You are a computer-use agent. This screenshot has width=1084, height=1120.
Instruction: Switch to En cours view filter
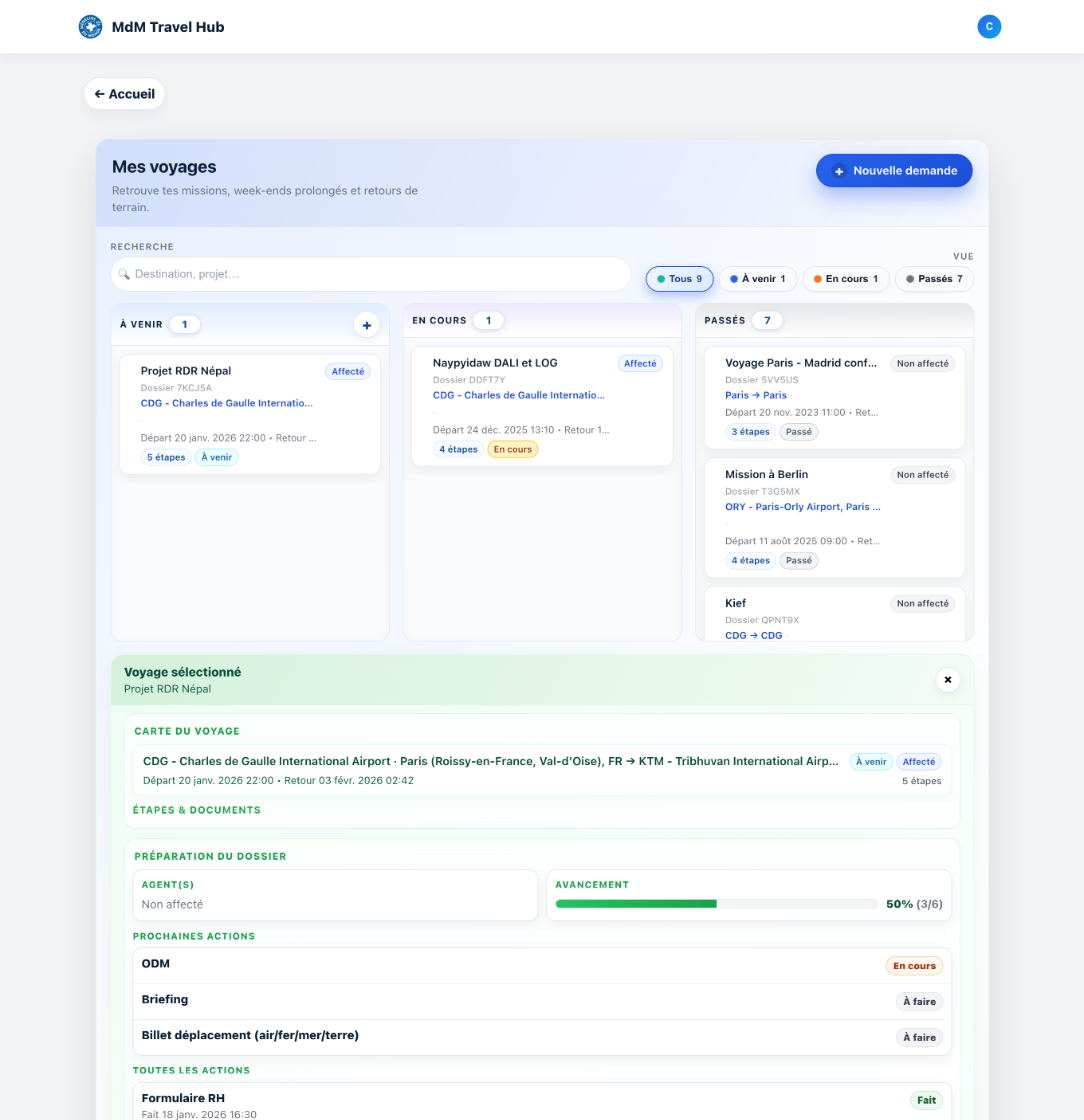click(845, 279)
